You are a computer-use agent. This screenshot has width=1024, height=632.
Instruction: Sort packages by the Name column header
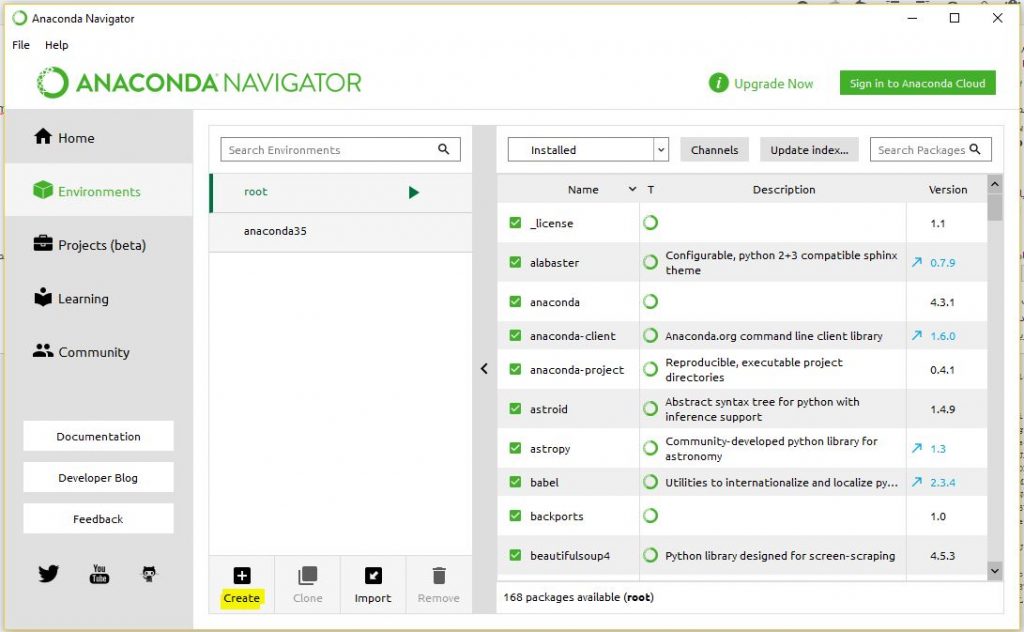pyautogui.click(x=583, y=190)
